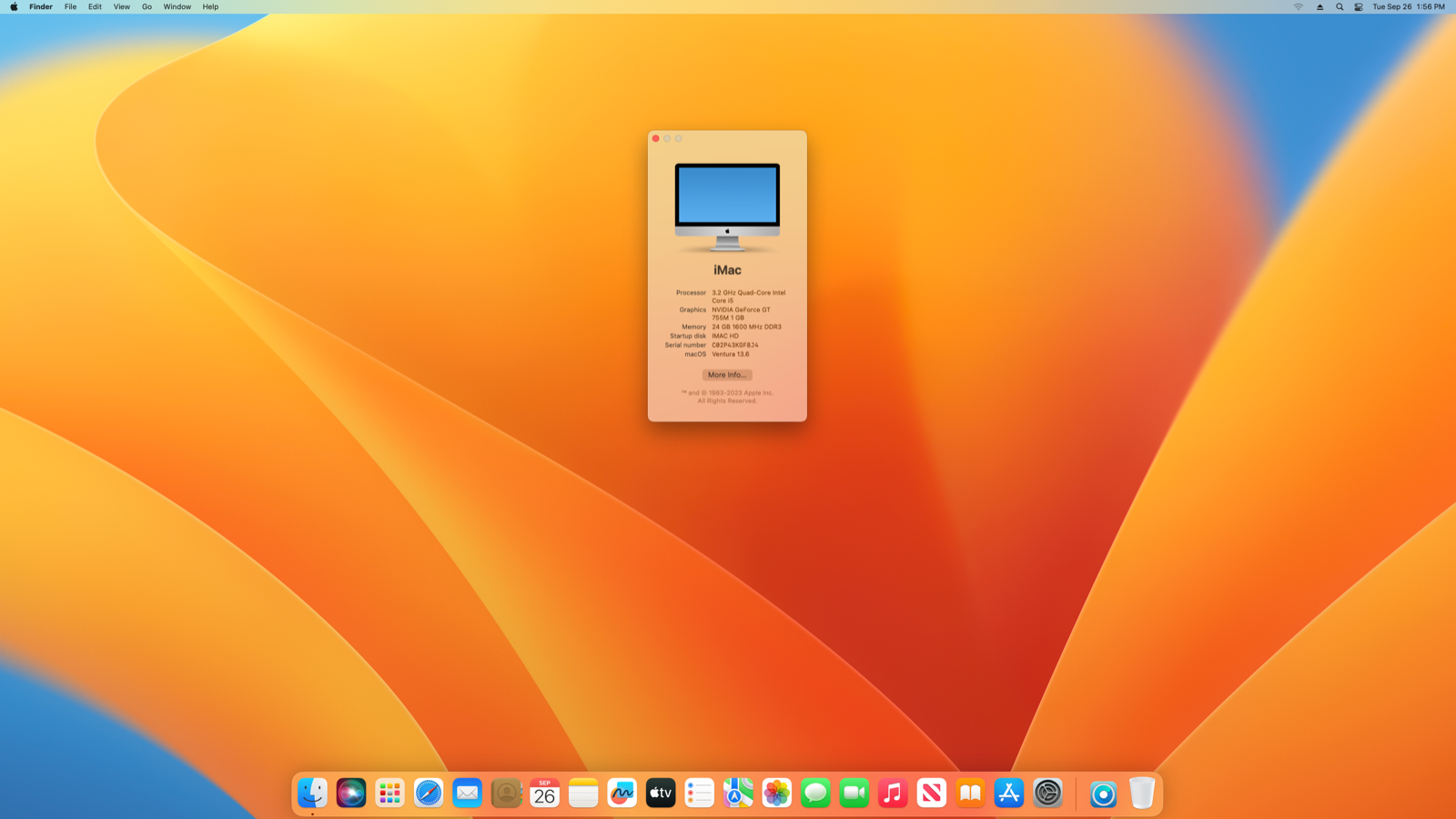This screenshot has width=1456, height=819.
Task: Open Reminders app in Dock
Action: 700,794
